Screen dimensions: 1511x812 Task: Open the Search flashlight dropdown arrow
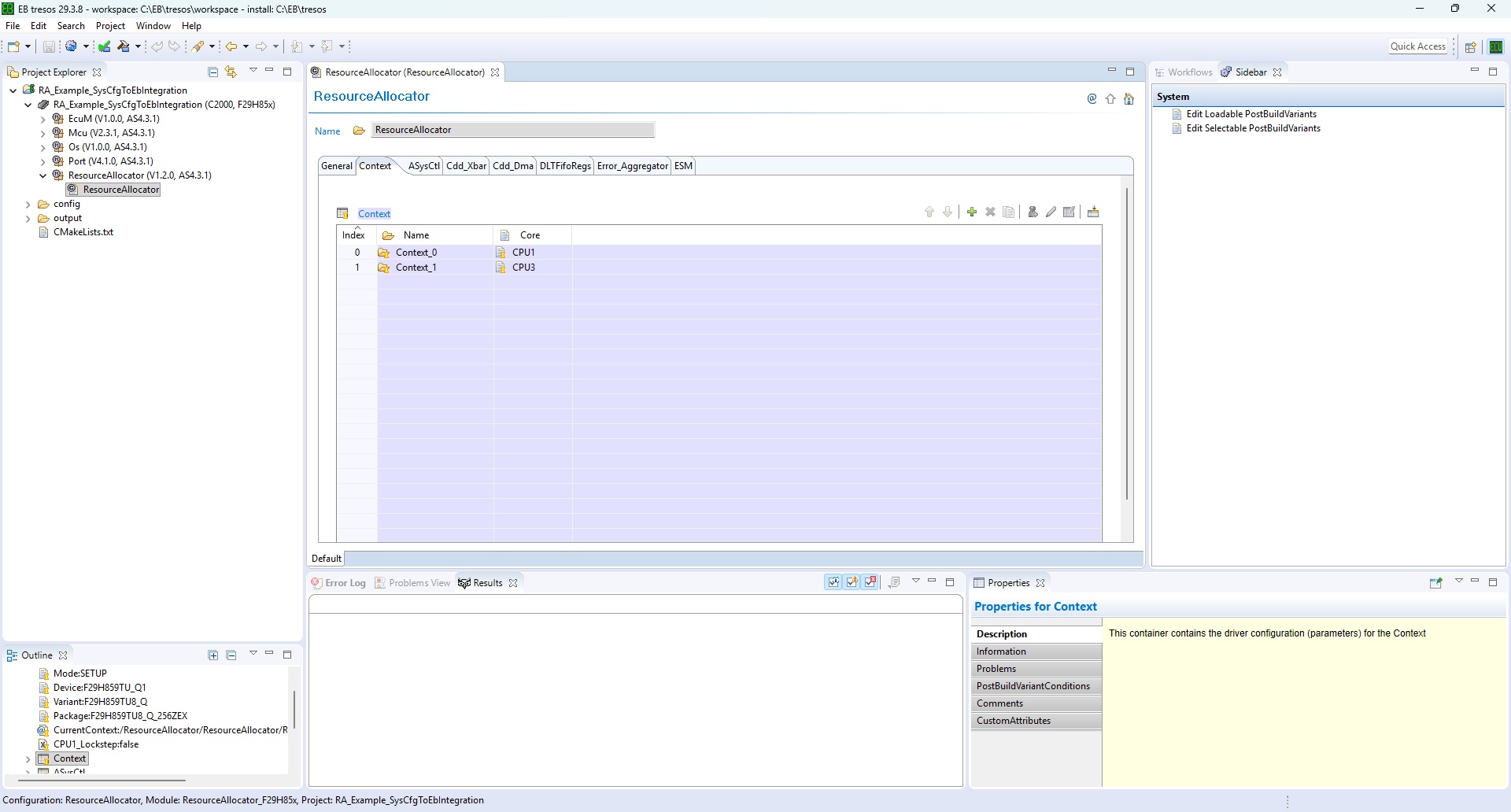coord(212,46)
